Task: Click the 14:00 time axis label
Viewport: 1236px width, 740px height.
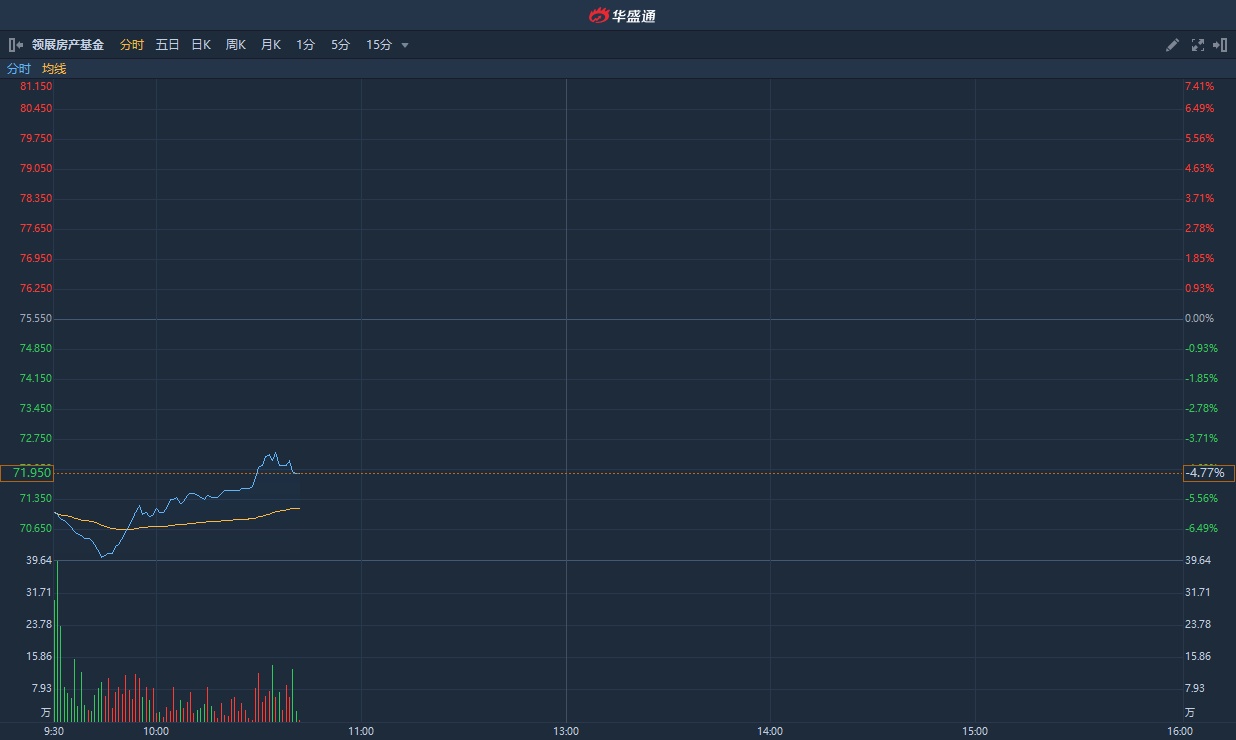Action: pyautogui.click(x=770, y=731)
